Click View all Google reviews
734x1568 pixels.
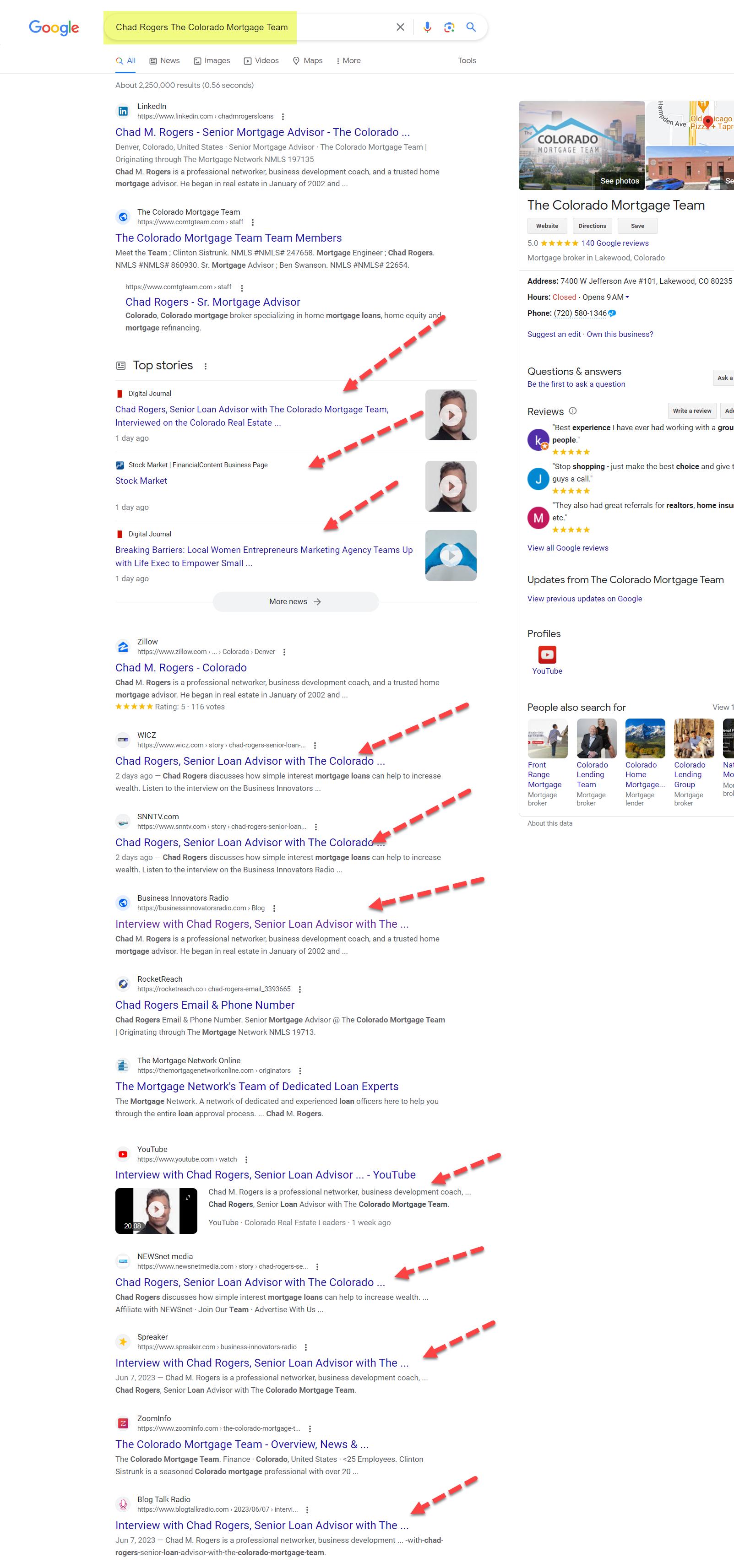(568, 548)
